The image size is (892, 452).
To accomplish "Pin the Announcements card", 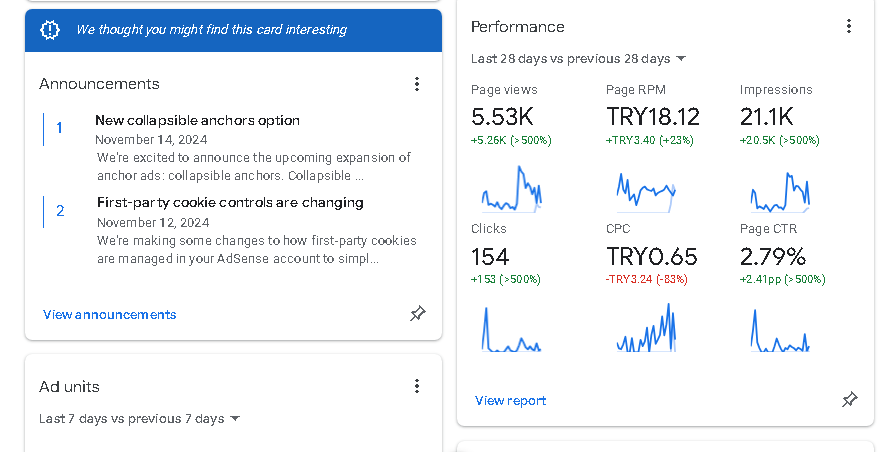I will coord(418,313).
